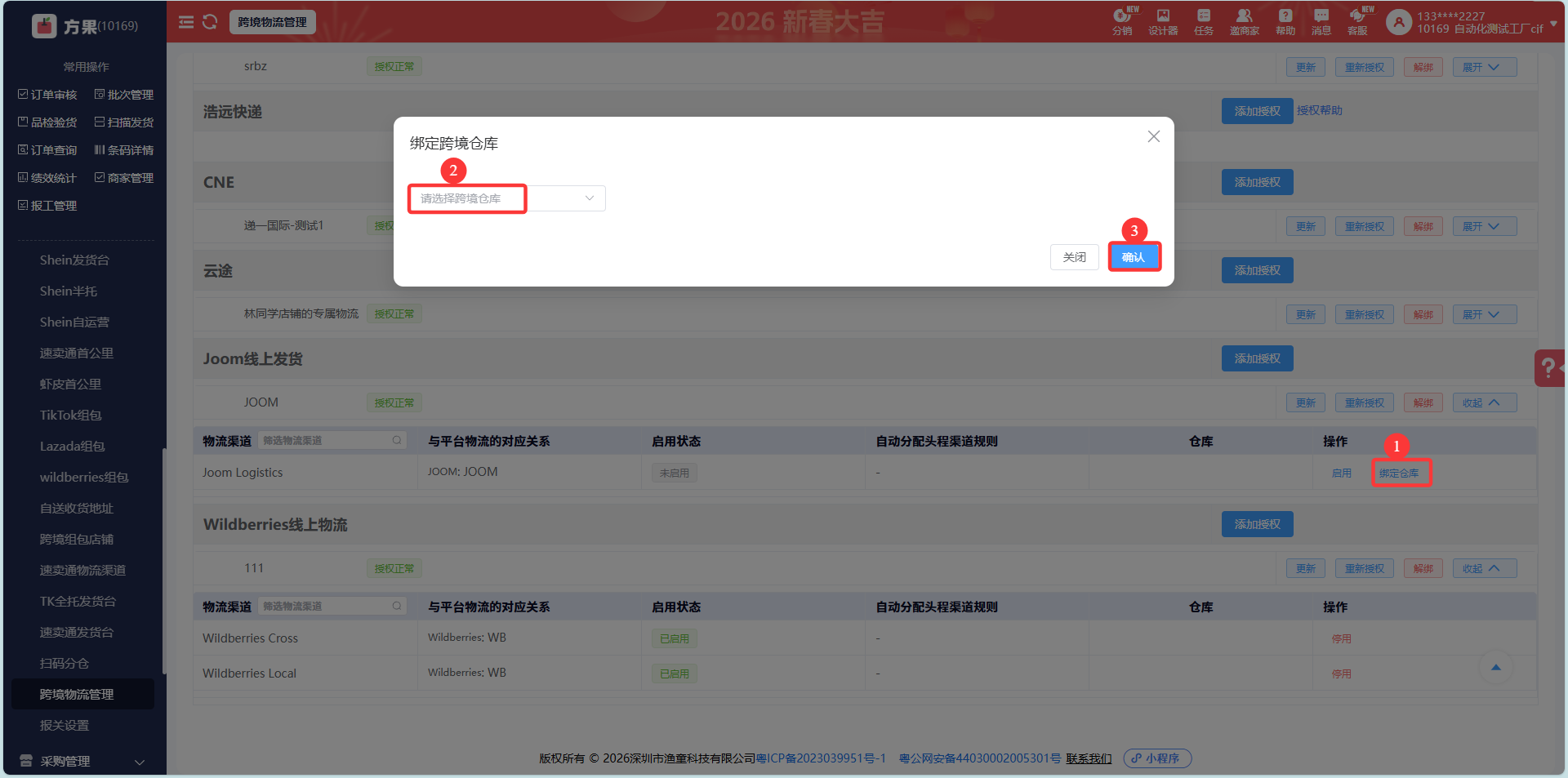
Task: Open the 消息 icon in header
Action: [1321, 21]
